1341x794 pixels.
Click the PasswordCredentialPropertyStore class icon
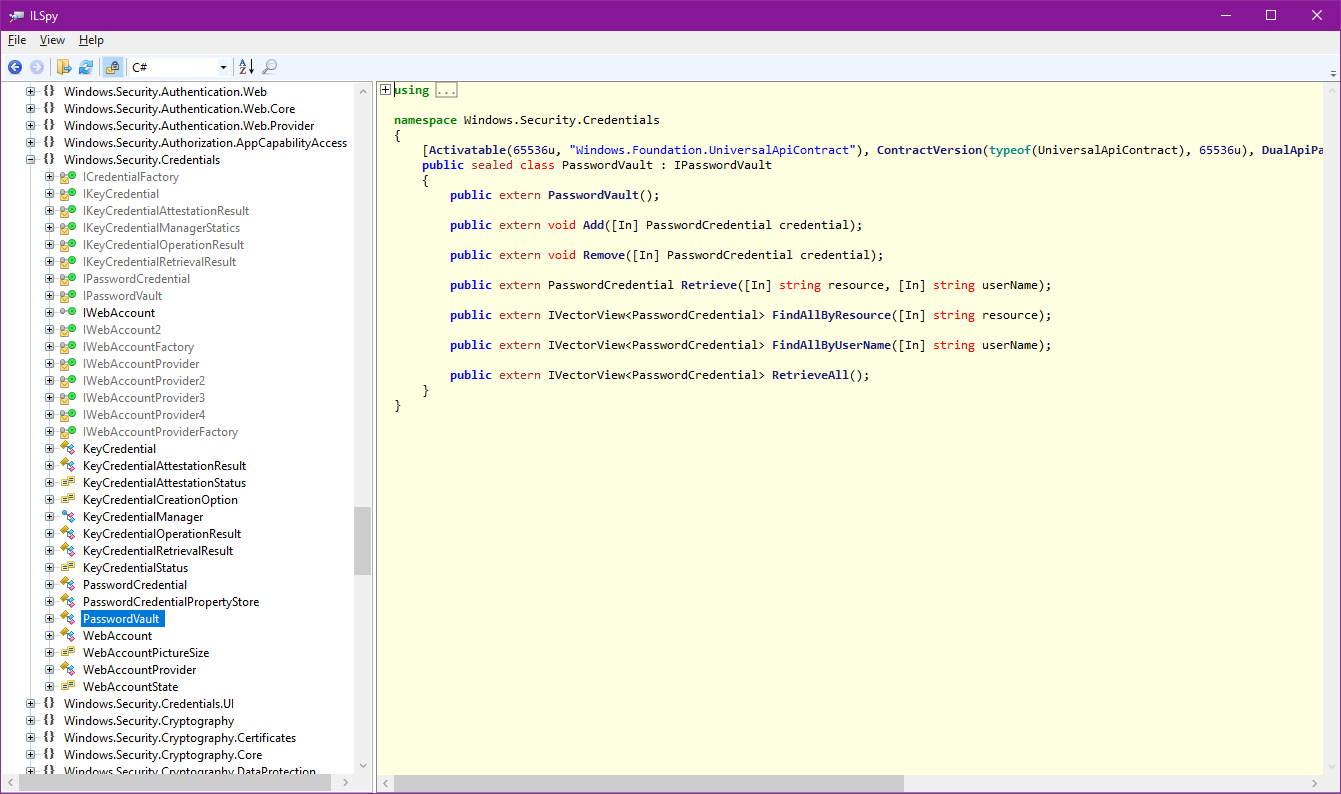point(68,602)
